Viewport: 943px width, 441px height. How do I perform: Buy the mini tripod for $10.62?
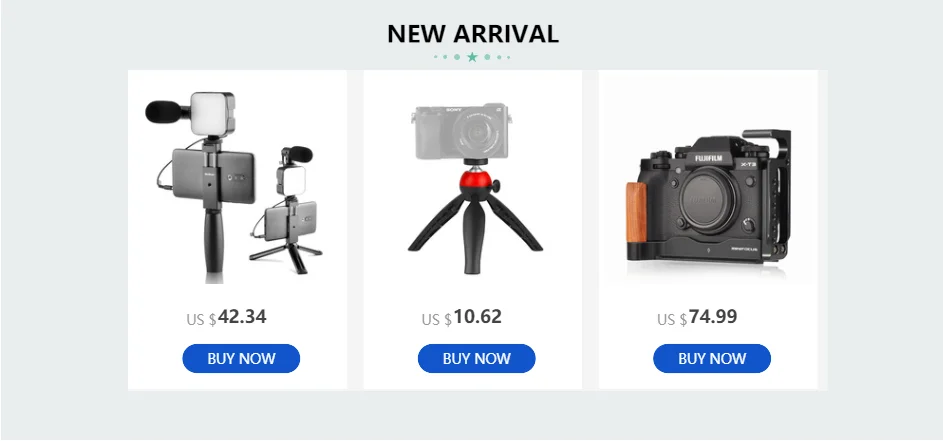(x=476, y=359)
